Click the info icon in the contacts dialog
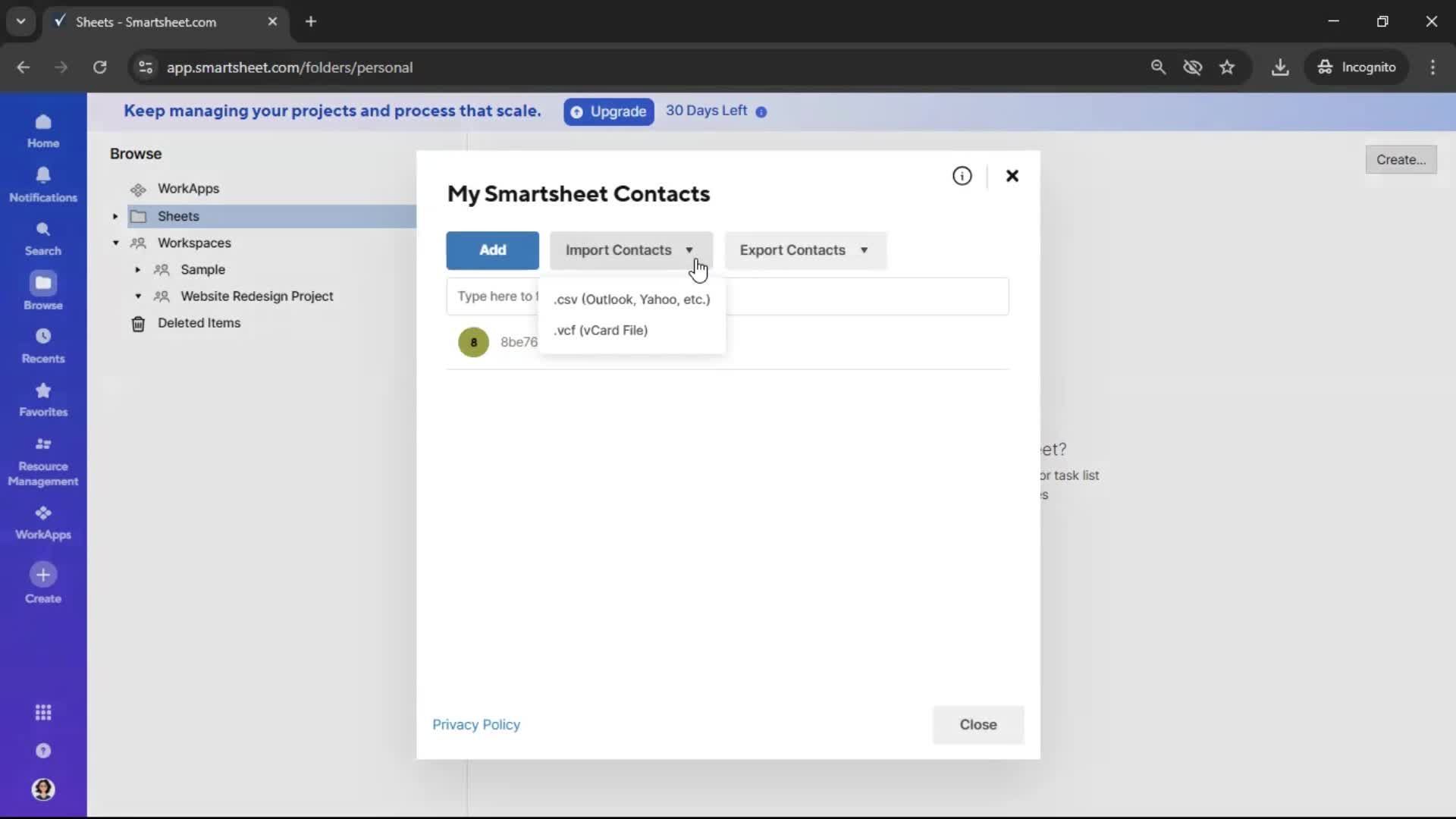 pos(962,176)
